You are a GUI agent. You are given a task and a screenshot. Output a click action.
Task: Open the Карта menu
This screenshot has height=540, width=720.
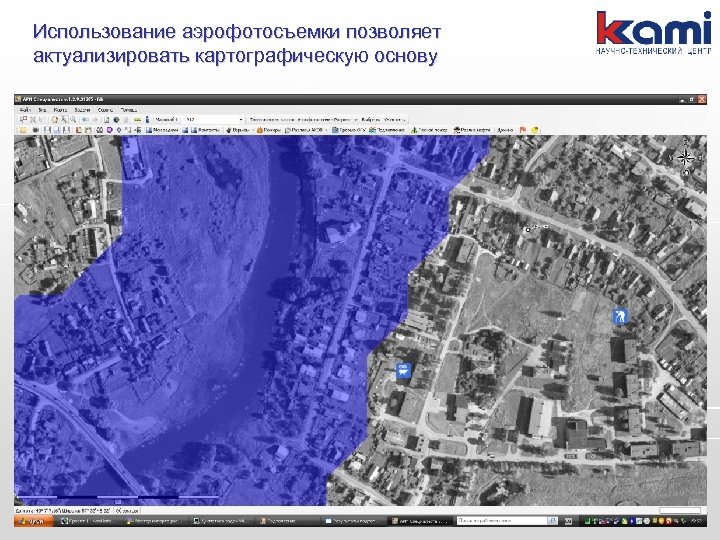click(60, 110)
